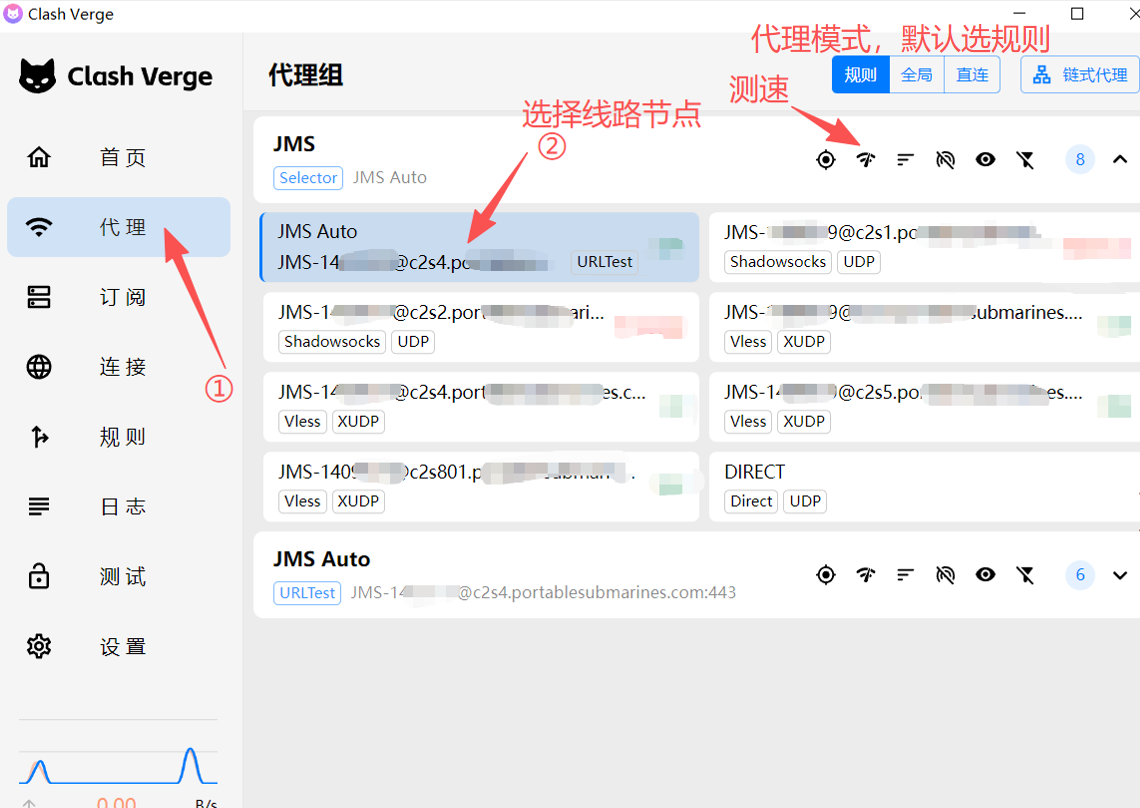Image resolution: width=1140 pixels, height=808 pixels.
Task: Open the 连接 connections page
Action: 119,367
